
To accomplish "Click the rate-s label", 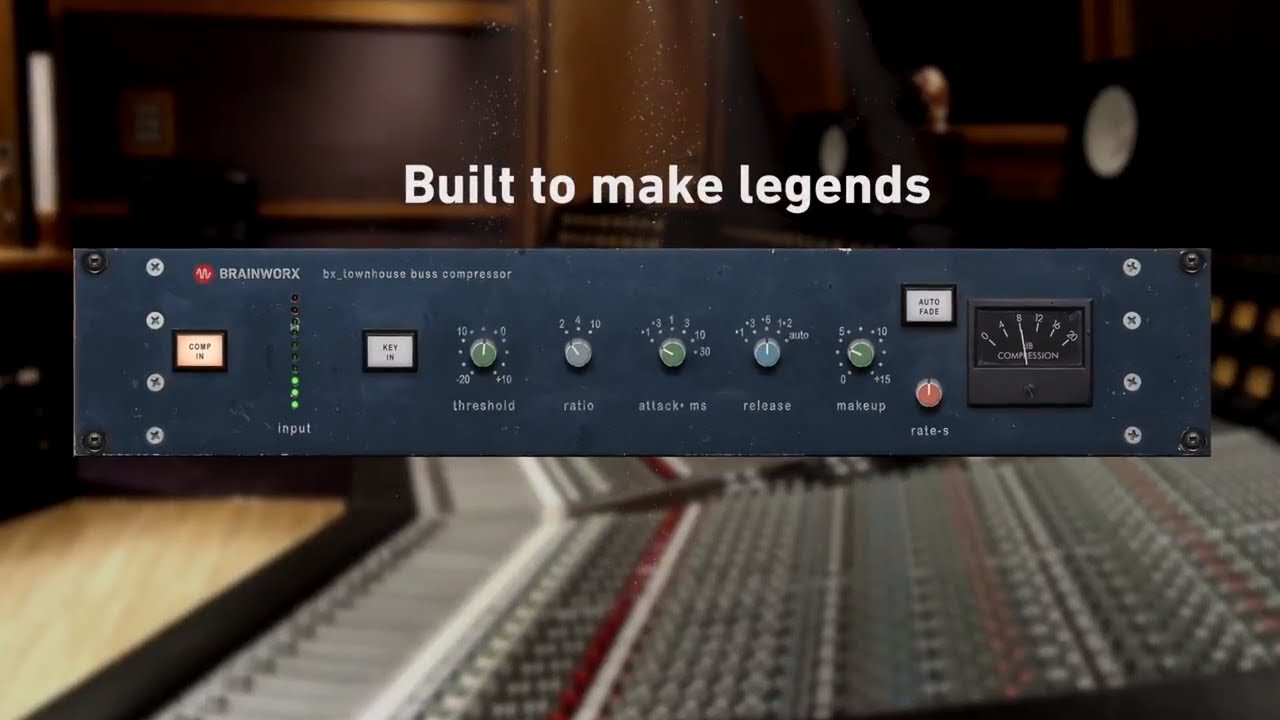I will click(929, 432).
